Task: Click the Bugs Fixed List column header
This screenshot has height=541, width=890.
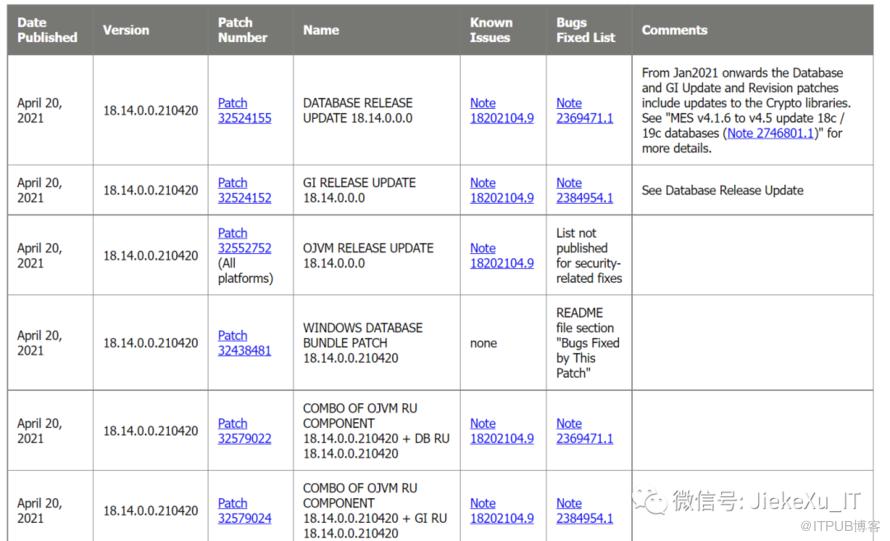Action: (x=589, y=30)
